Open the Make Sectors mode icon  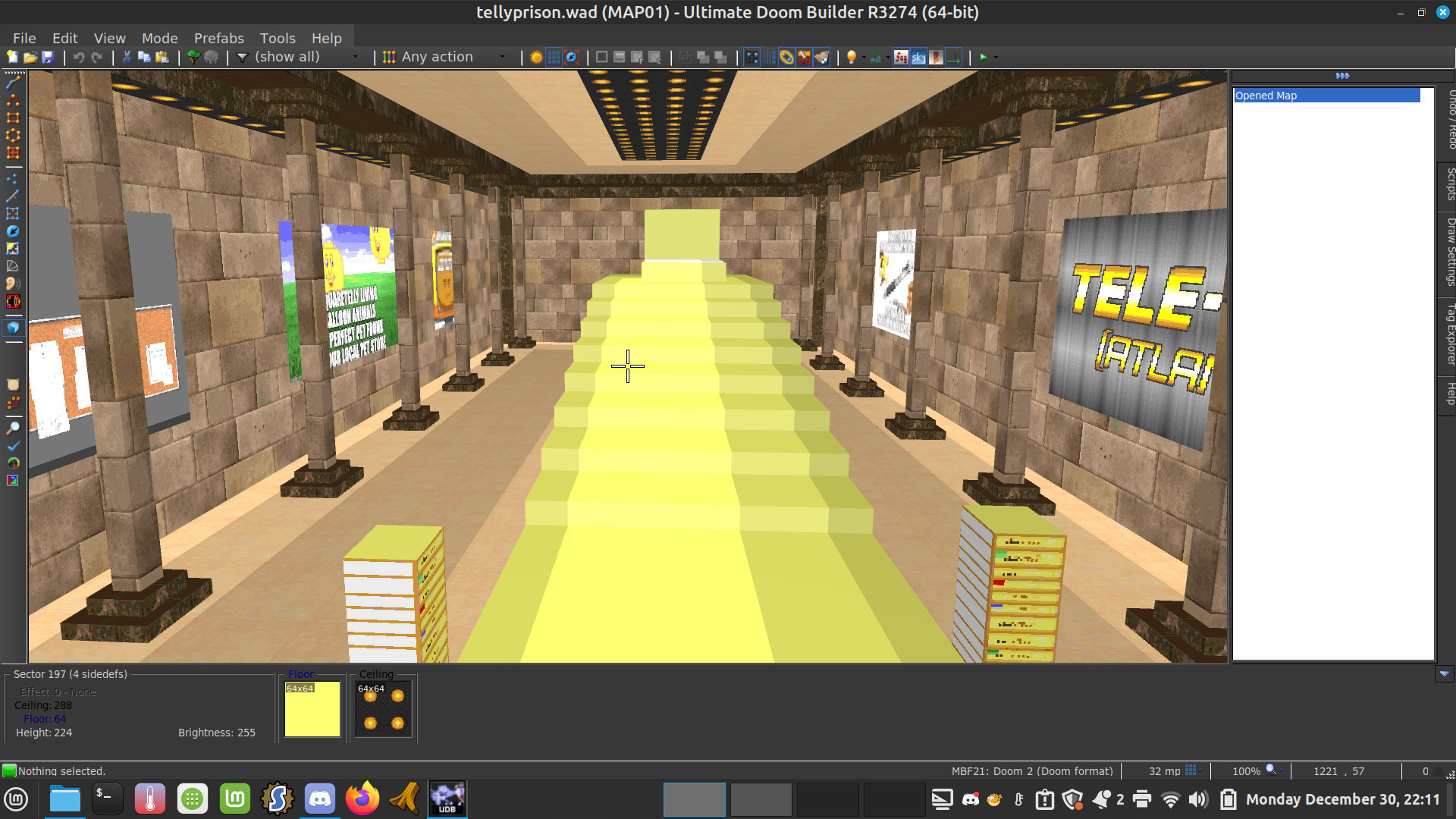tap(13, 249)
